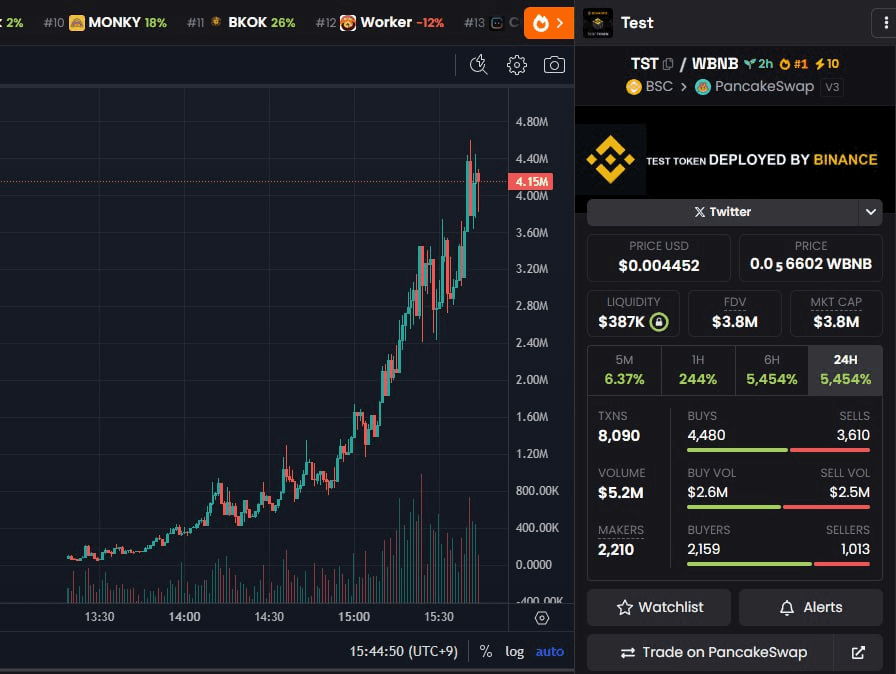
Task: Open the PancakeSwap DEX link
Action: tap(754, 87)
